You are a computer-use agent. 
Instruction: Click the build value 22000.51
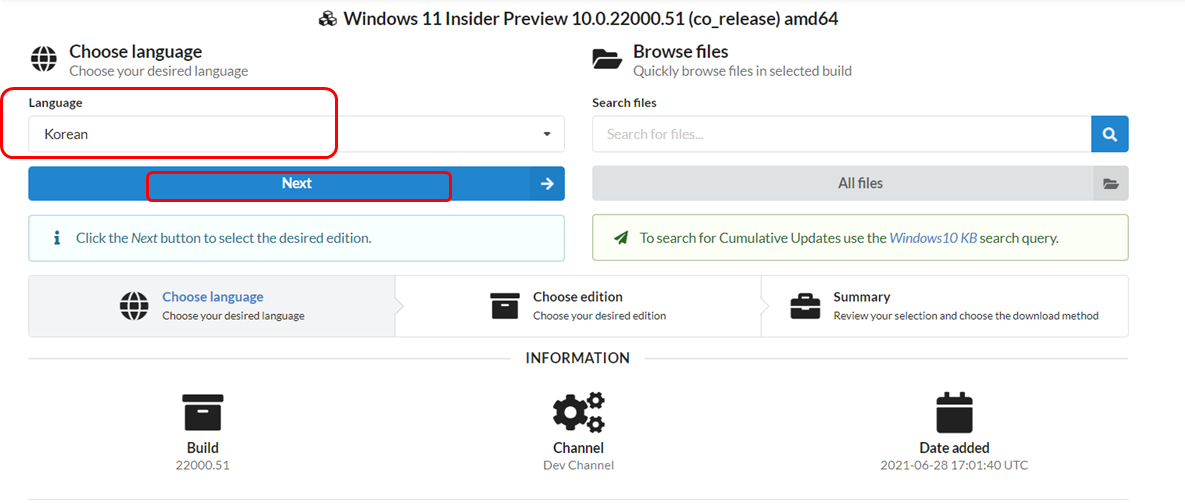point(202,465)
